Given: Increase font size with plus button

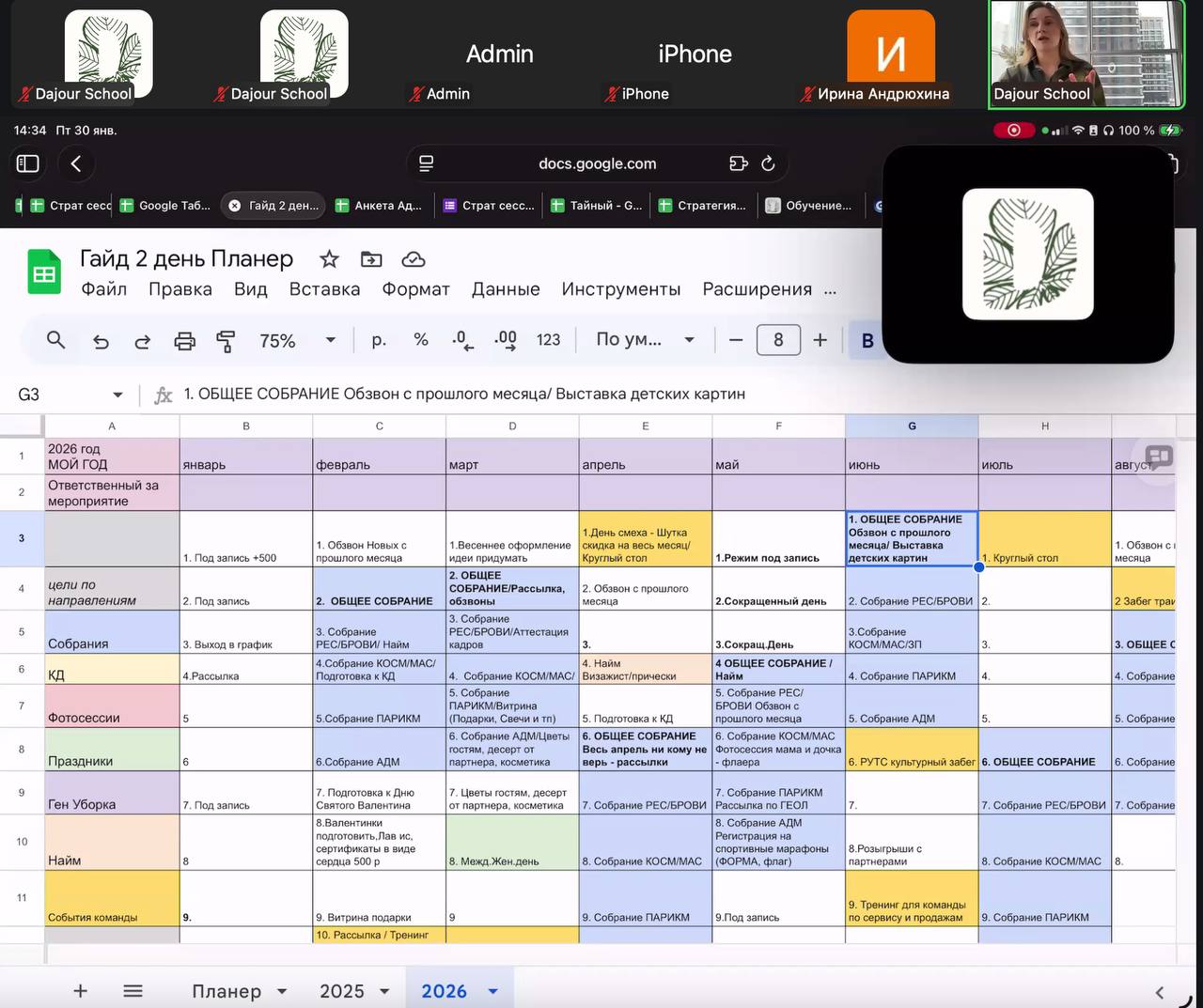Looking at the screenshot, I should point(820,340).
